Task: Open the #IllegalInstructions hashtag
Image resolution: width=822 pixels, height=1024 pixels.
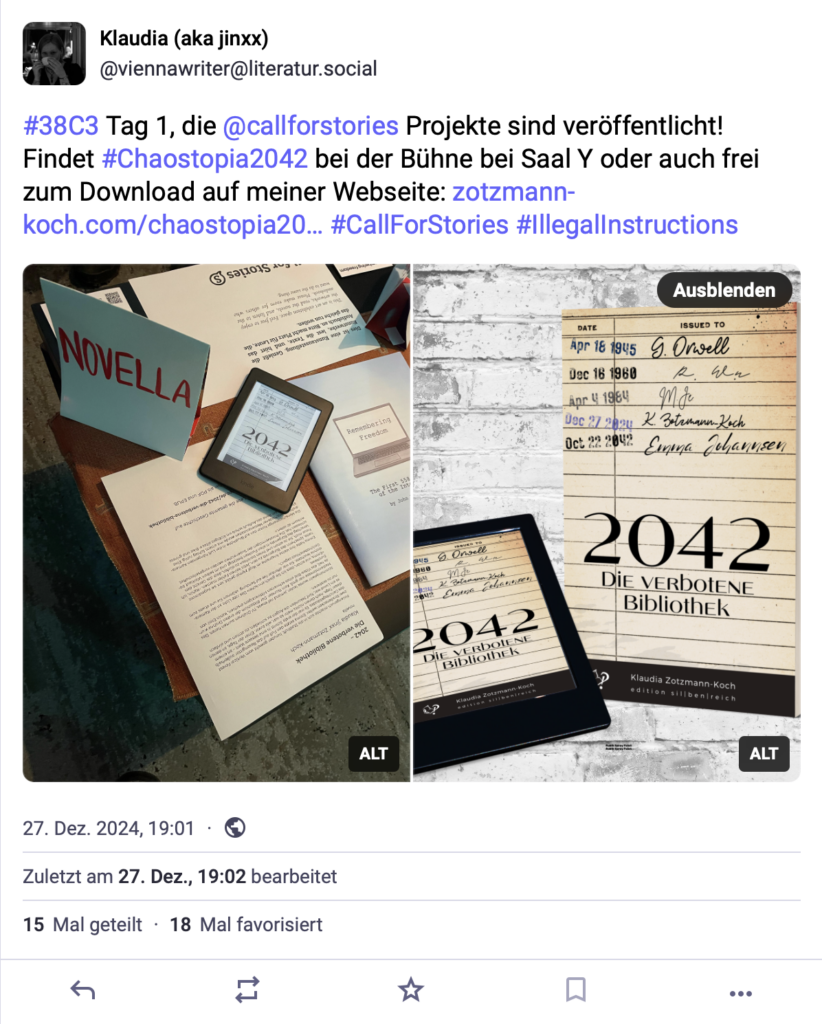Action: (x=627, y=225)
